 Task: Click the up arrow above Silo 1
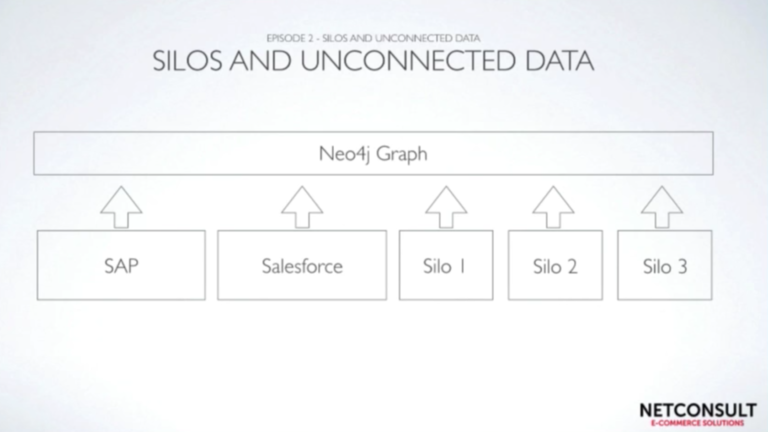pyautogui.click(x=446, y=207)
